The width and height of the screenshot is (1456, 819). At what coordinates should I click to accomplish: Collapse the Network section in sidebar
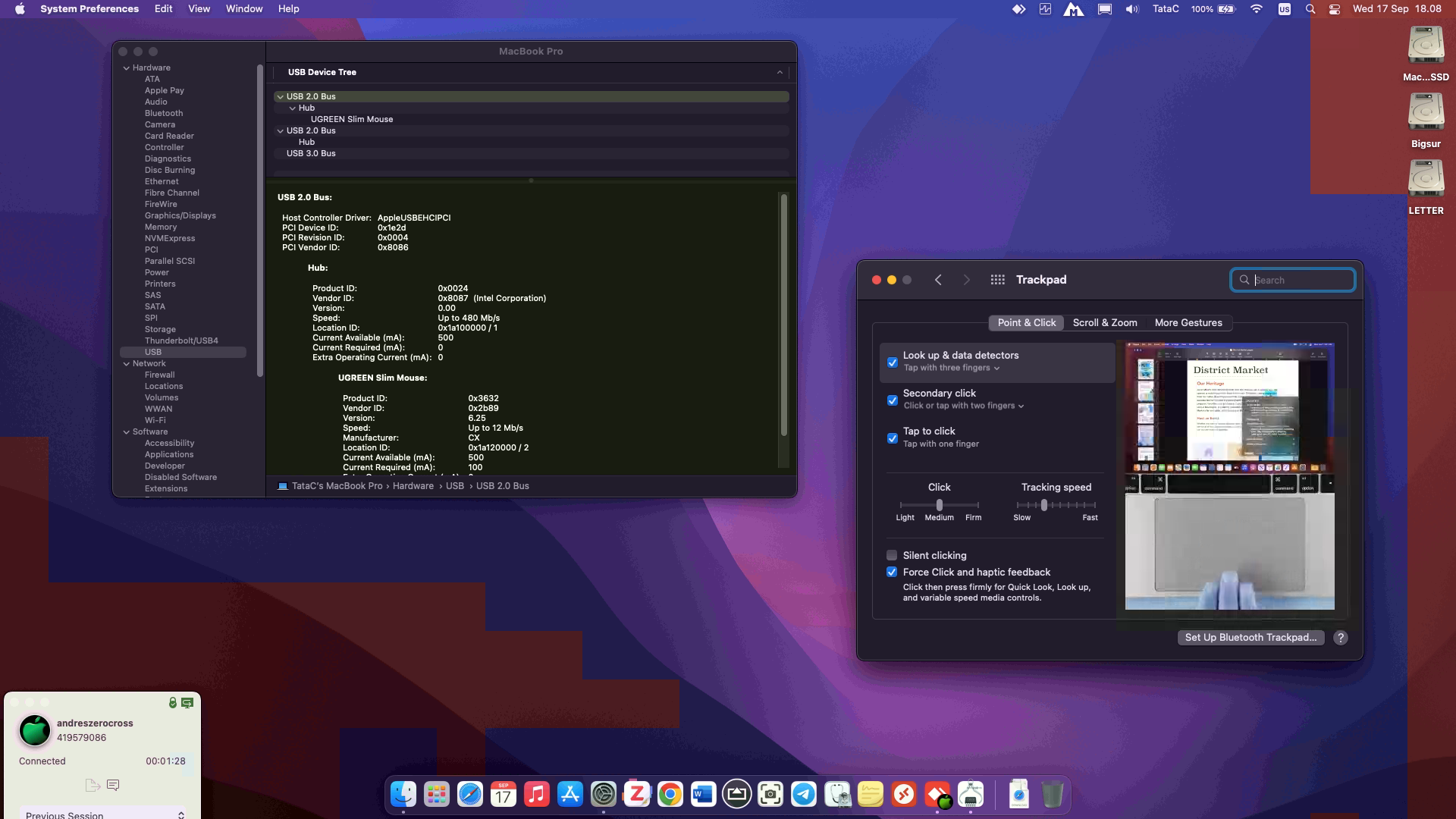[127, 363]
